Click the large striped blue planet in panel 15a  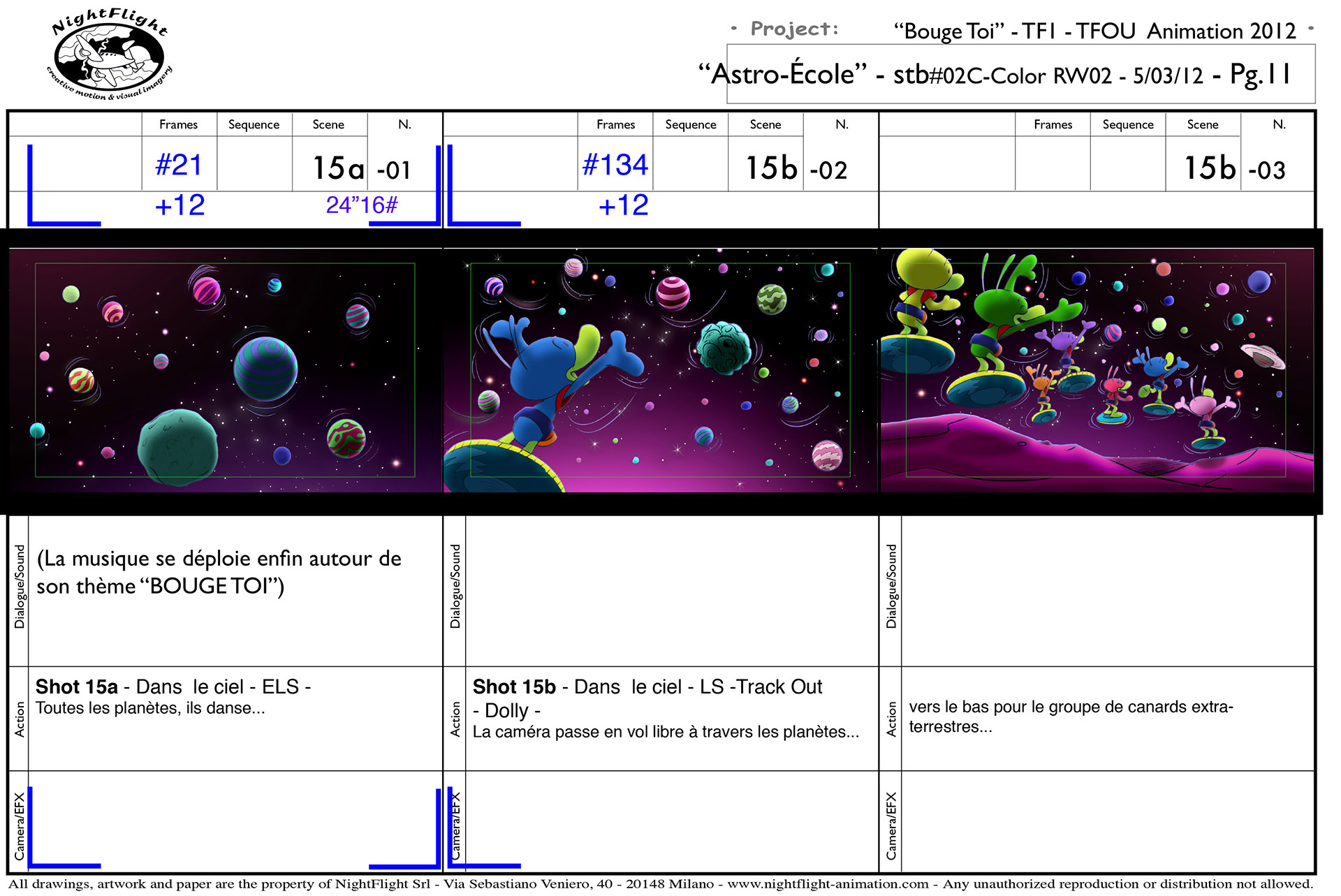[265, 368]
